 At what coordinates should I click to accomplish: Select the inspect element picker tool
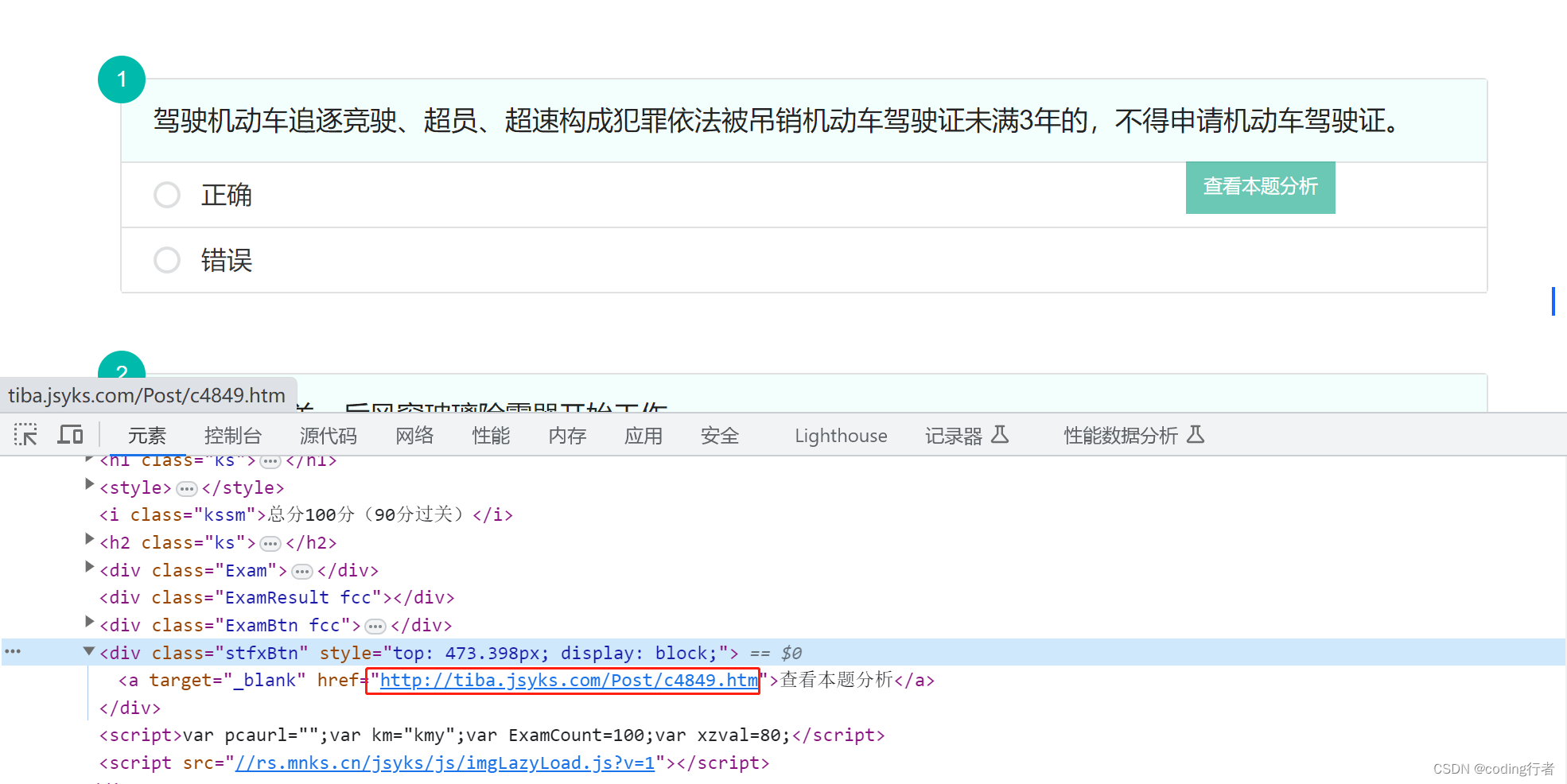coord(25,434)
